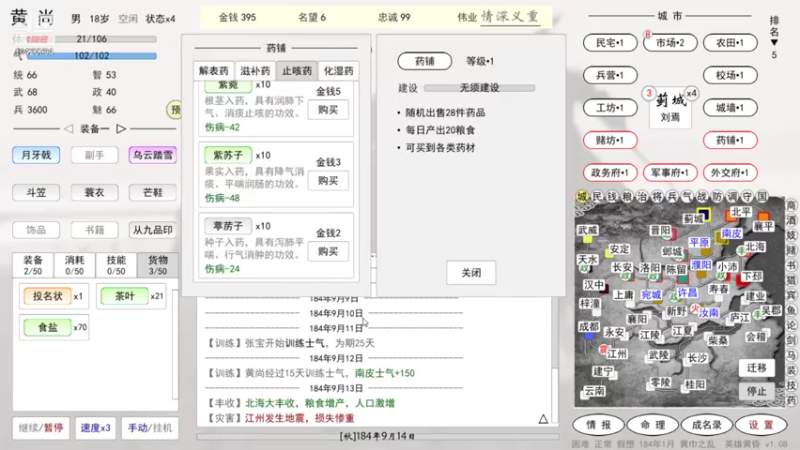Select the 乌云踏雪 mount slot
This screenshot has height=450, width=800.
point(153,155)
